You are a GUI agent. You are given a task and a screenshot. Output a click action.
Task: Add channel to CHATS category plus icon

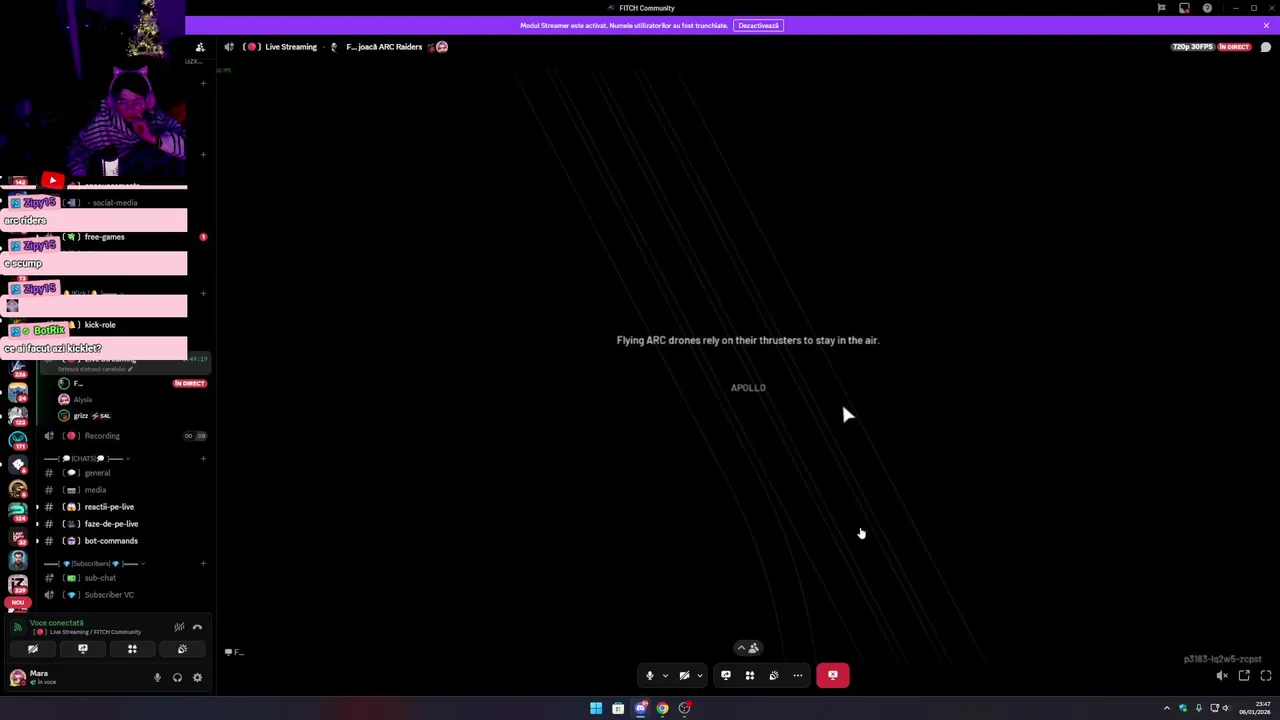(203, 458)
